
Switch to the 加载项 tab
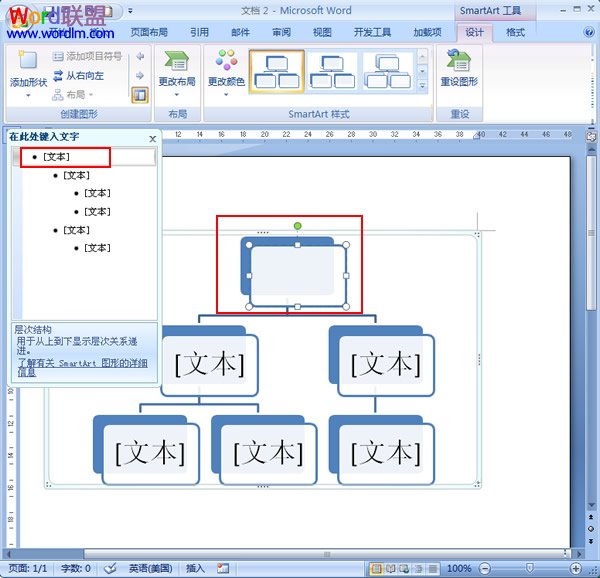click(x=427, y=33)
